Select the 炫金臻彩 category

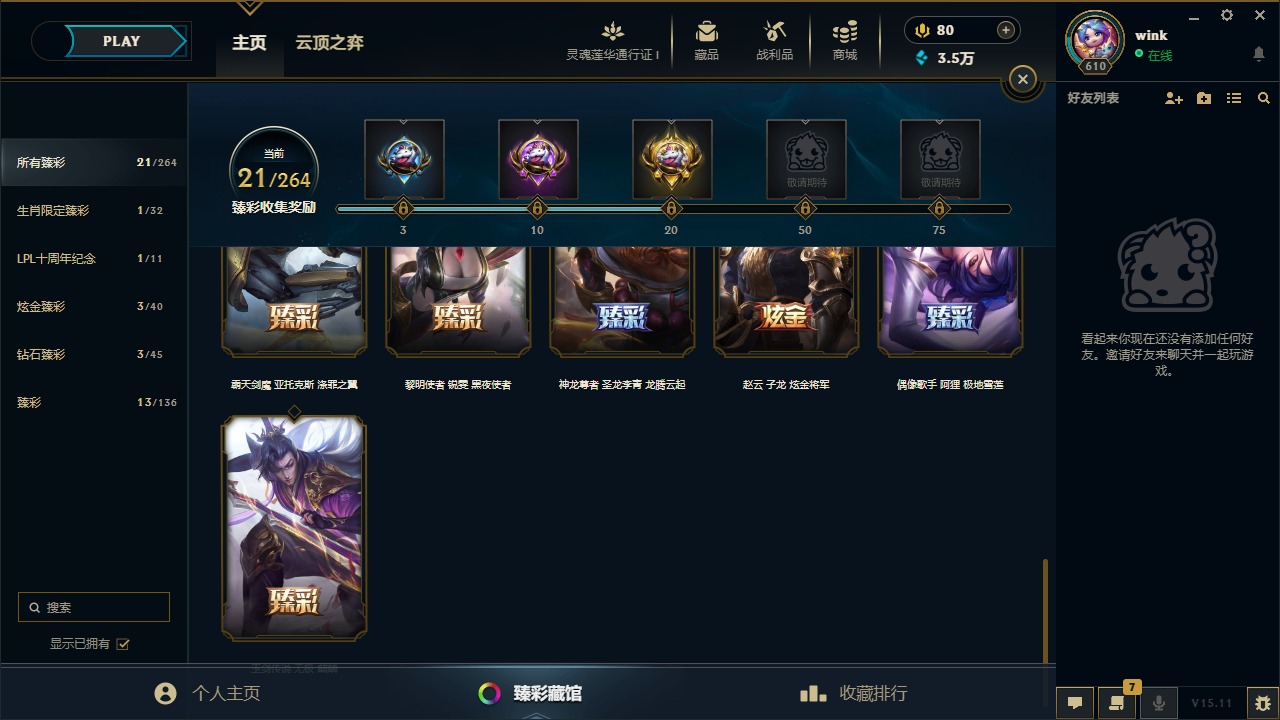tap(94, 306)
